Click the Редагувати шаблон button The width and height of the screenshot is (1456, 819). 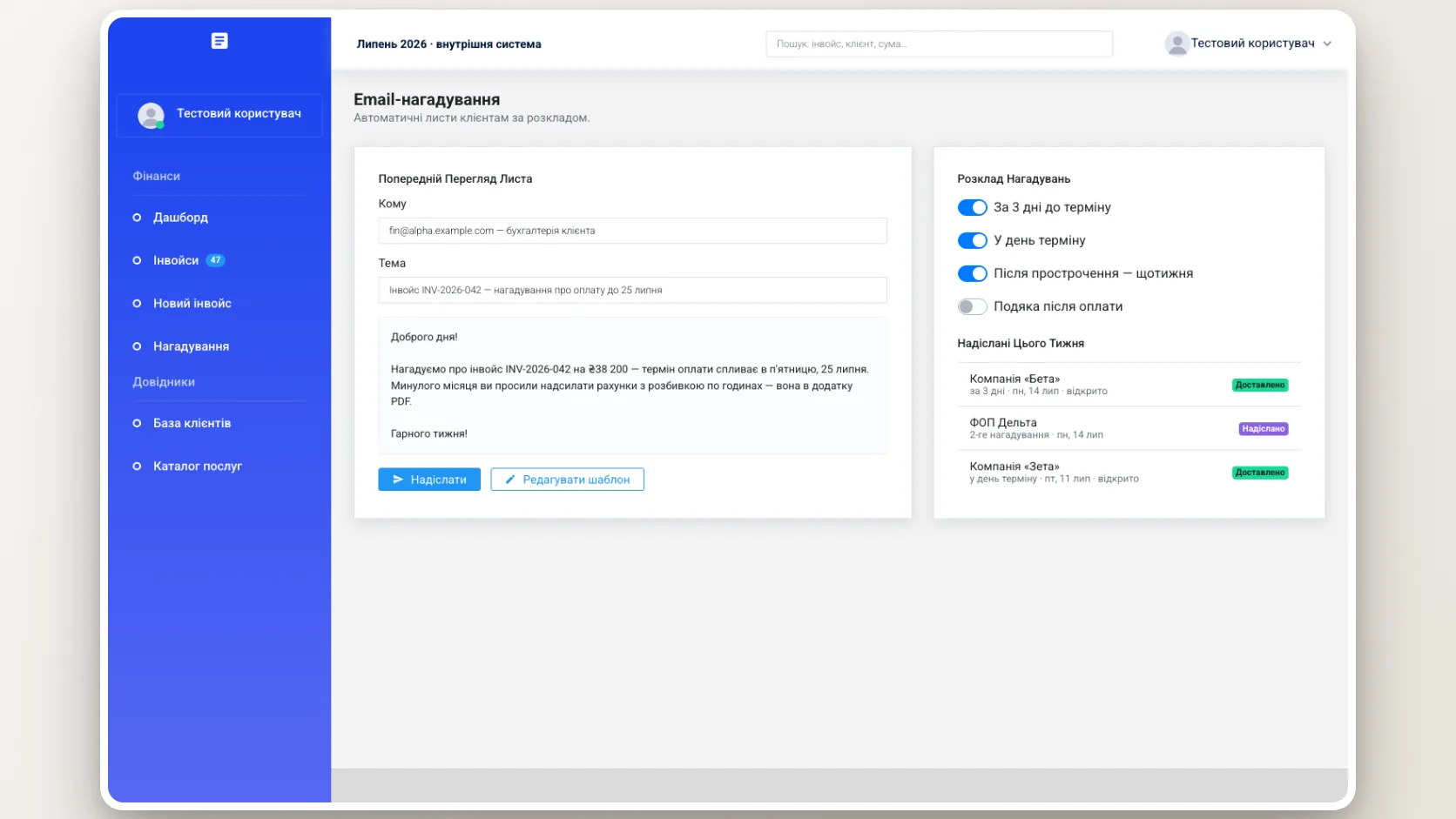click(567, 480)
